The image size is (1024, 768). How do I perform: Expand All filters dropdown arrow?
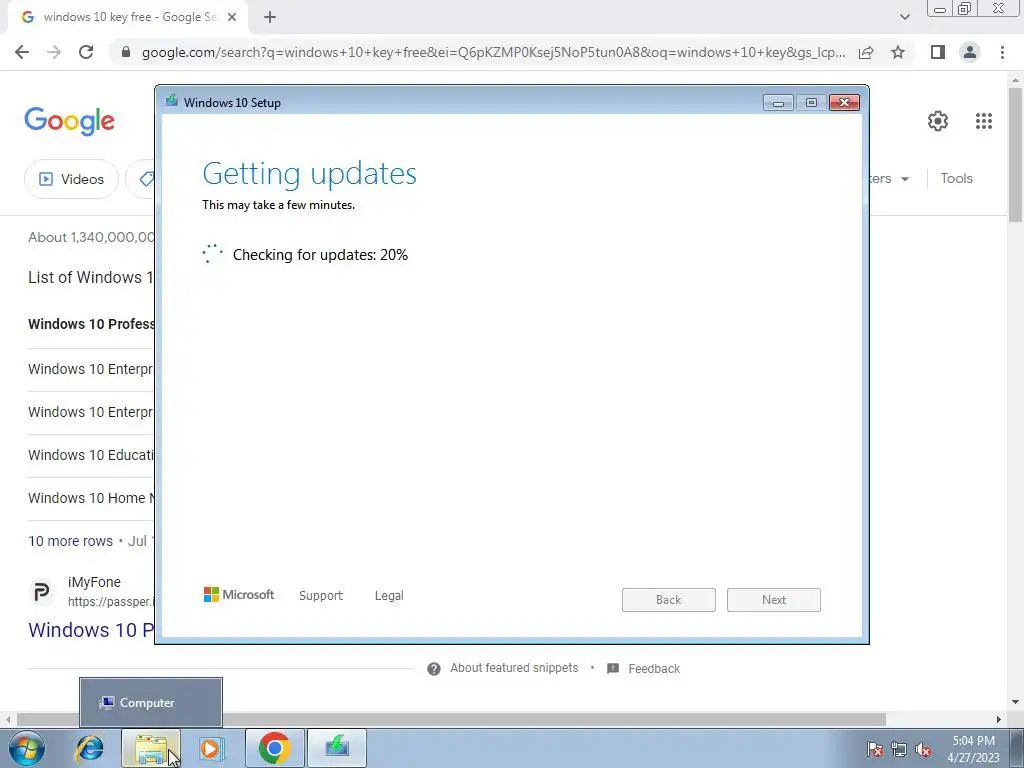(x=905, y=179)
